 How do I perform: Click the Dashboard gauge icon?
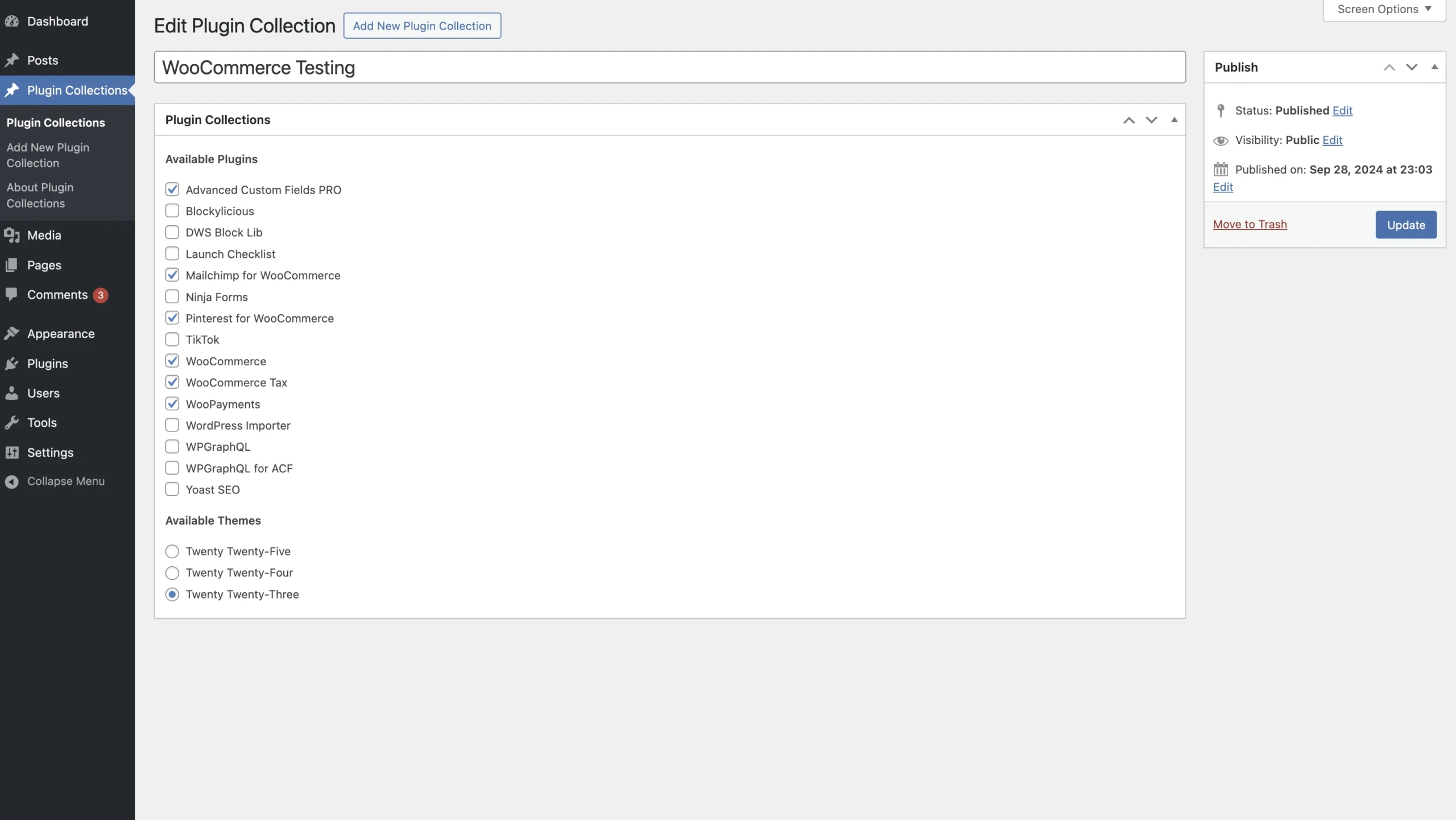(12, 22)
